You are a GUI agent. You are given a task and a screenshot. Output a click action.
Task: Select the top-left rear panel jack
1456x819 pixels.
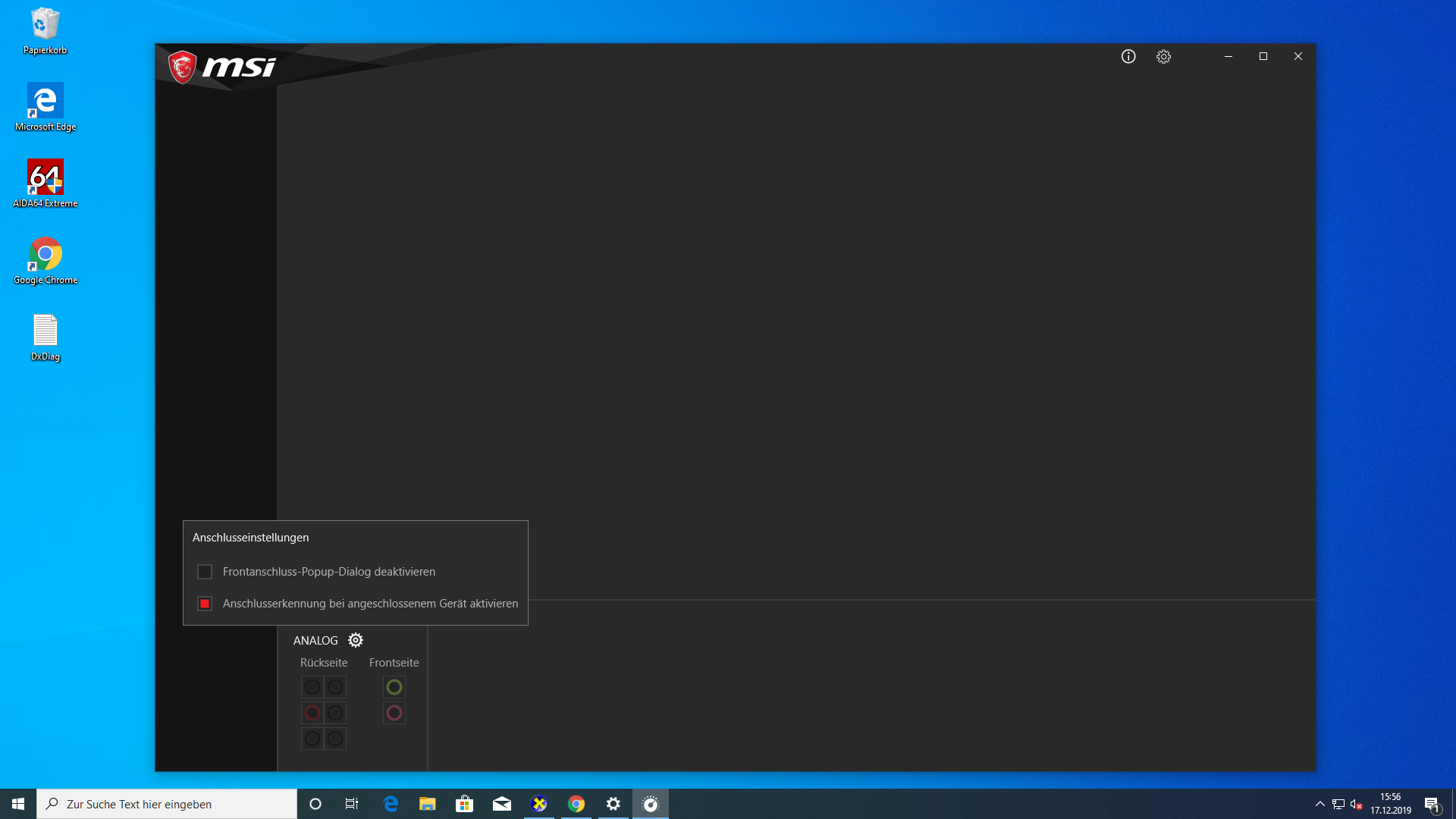312,687
